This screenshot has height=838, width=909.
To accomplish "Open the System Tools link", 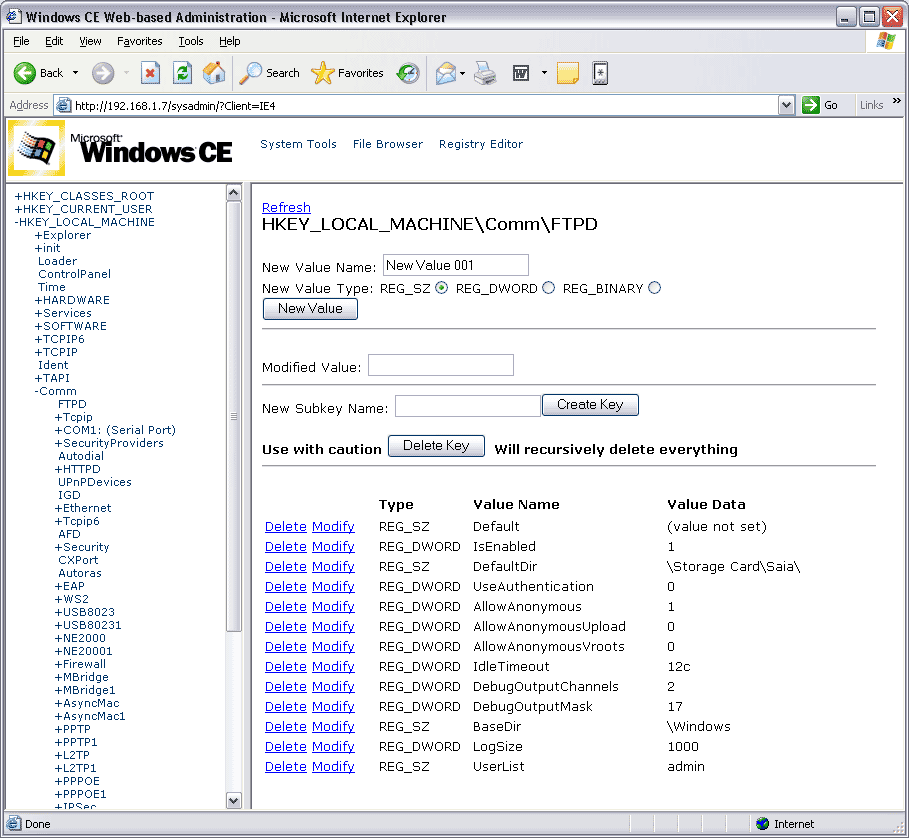I will click(x=298, y=144).
